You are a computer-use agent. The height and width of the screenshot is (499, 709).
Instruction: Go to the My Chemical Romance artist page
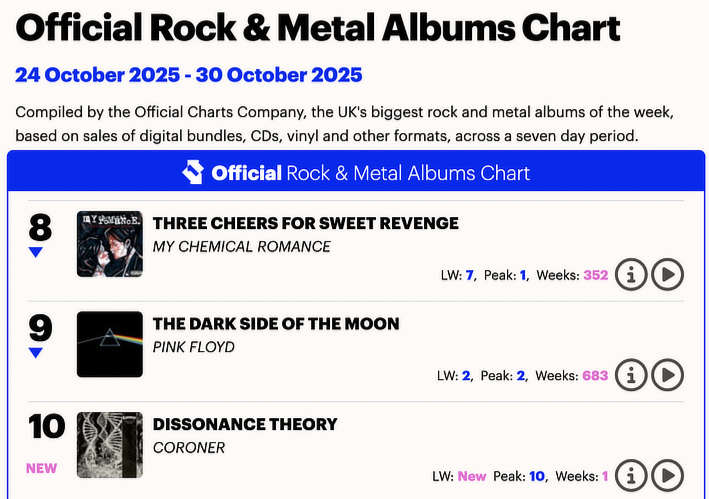click(241, 247)
